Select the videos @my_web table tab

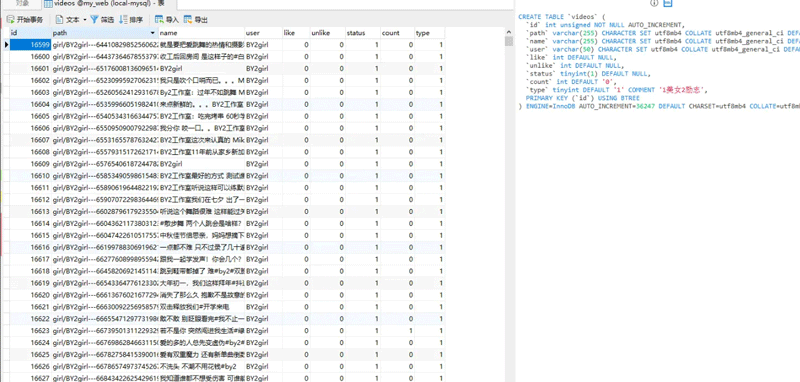pos(109,4)
